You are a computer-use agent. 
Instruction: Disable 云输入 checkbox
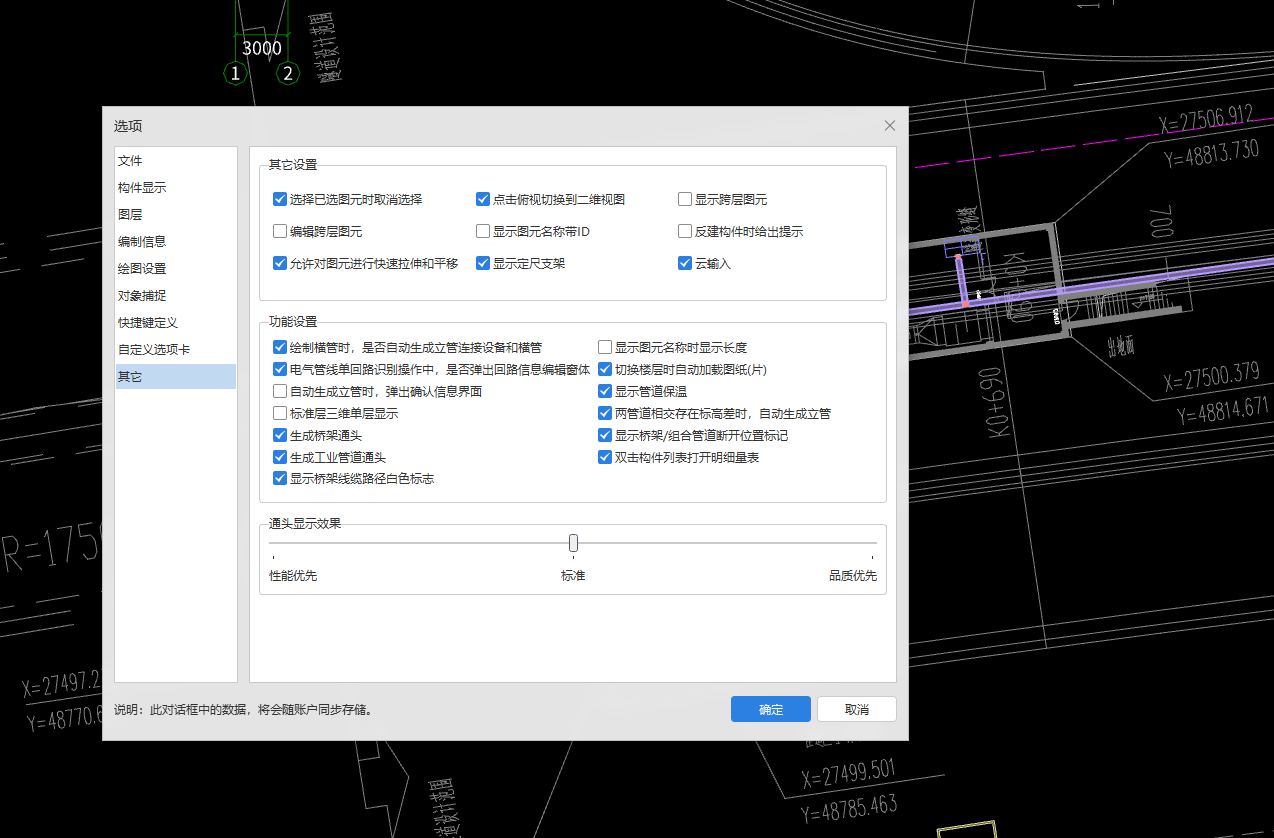tap(685, 263)
